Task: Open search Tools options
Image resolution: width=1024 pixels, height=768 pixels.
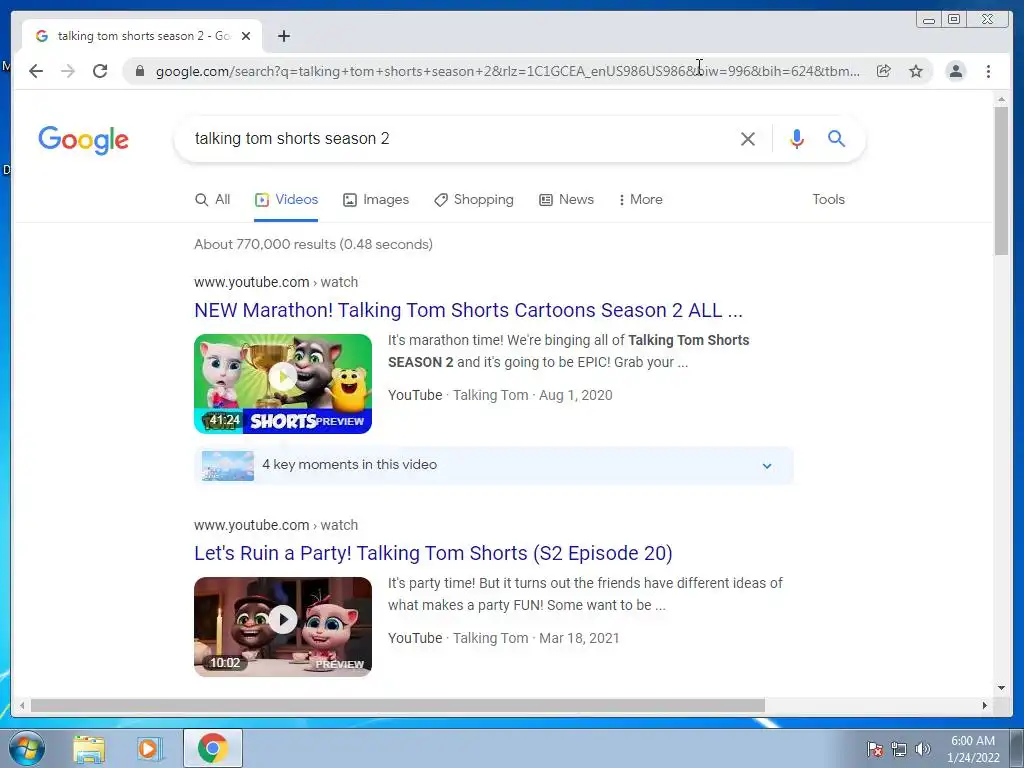Action: [828, 199]
